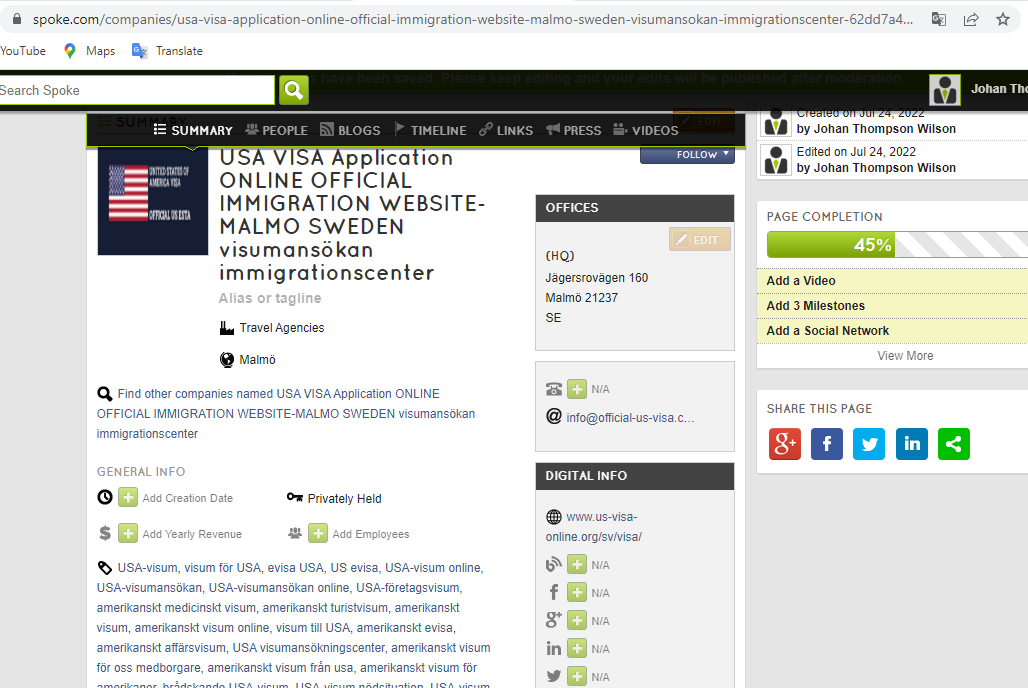Switch to the TIMELINE tab
The width and height of the screenshot is (1028, 688).
(431, 130)
